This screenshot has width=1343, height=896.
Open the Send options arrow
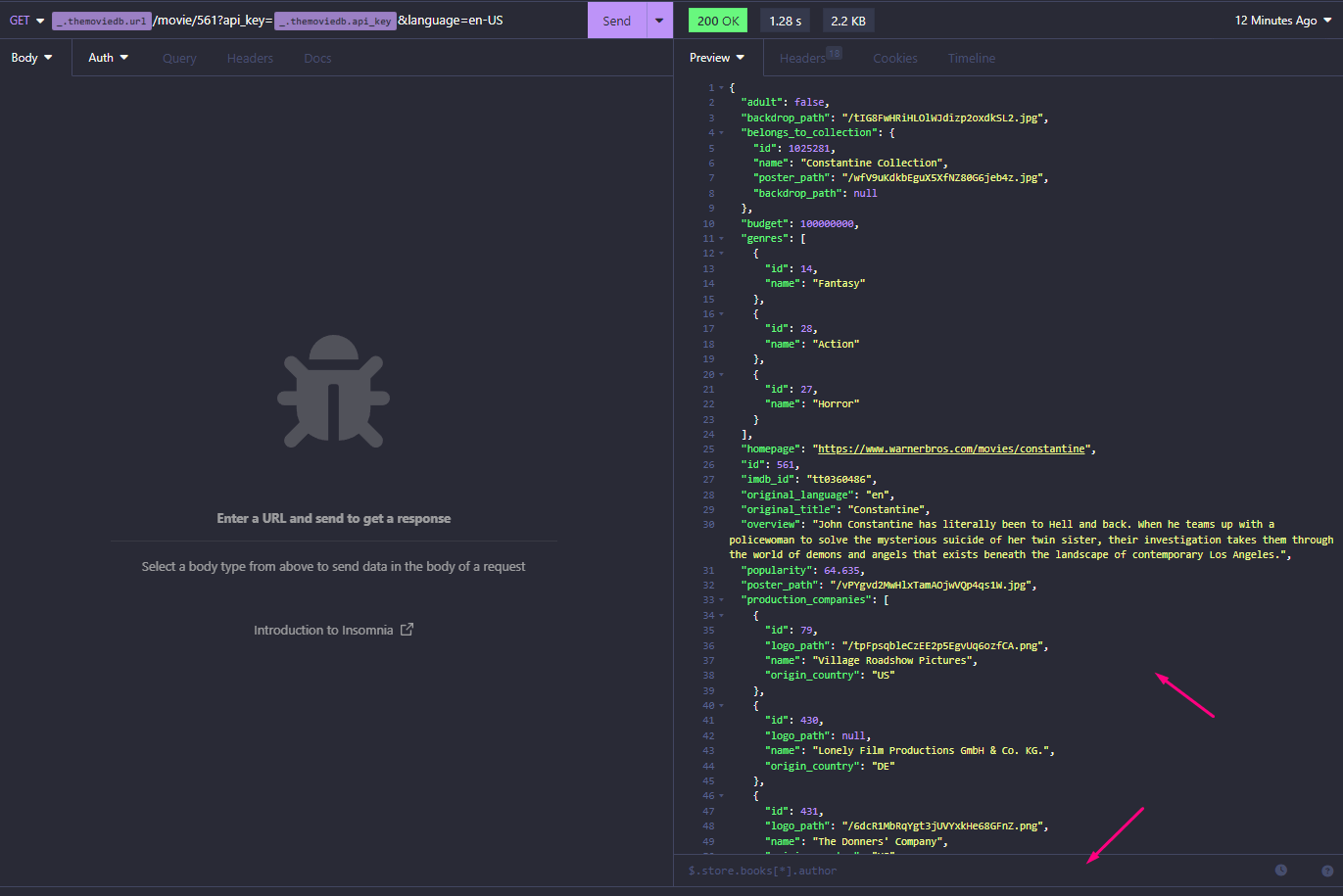click(x=659, y=21)
